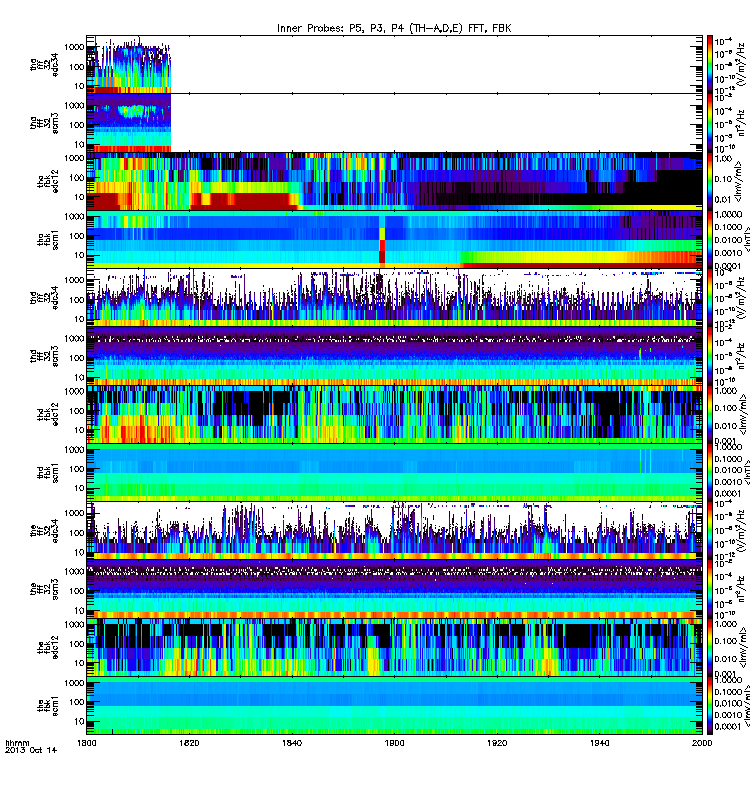Click the the fff 32 scm3 panel label
The width and height of the screenshot is (750, 800).
(44, 590)
